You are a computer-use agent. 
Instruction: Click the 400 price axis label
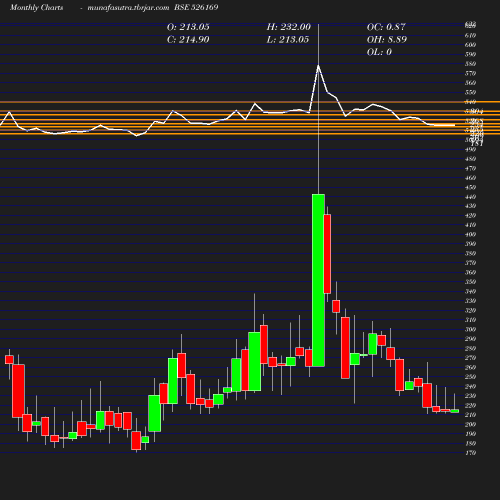click(470, 234)
